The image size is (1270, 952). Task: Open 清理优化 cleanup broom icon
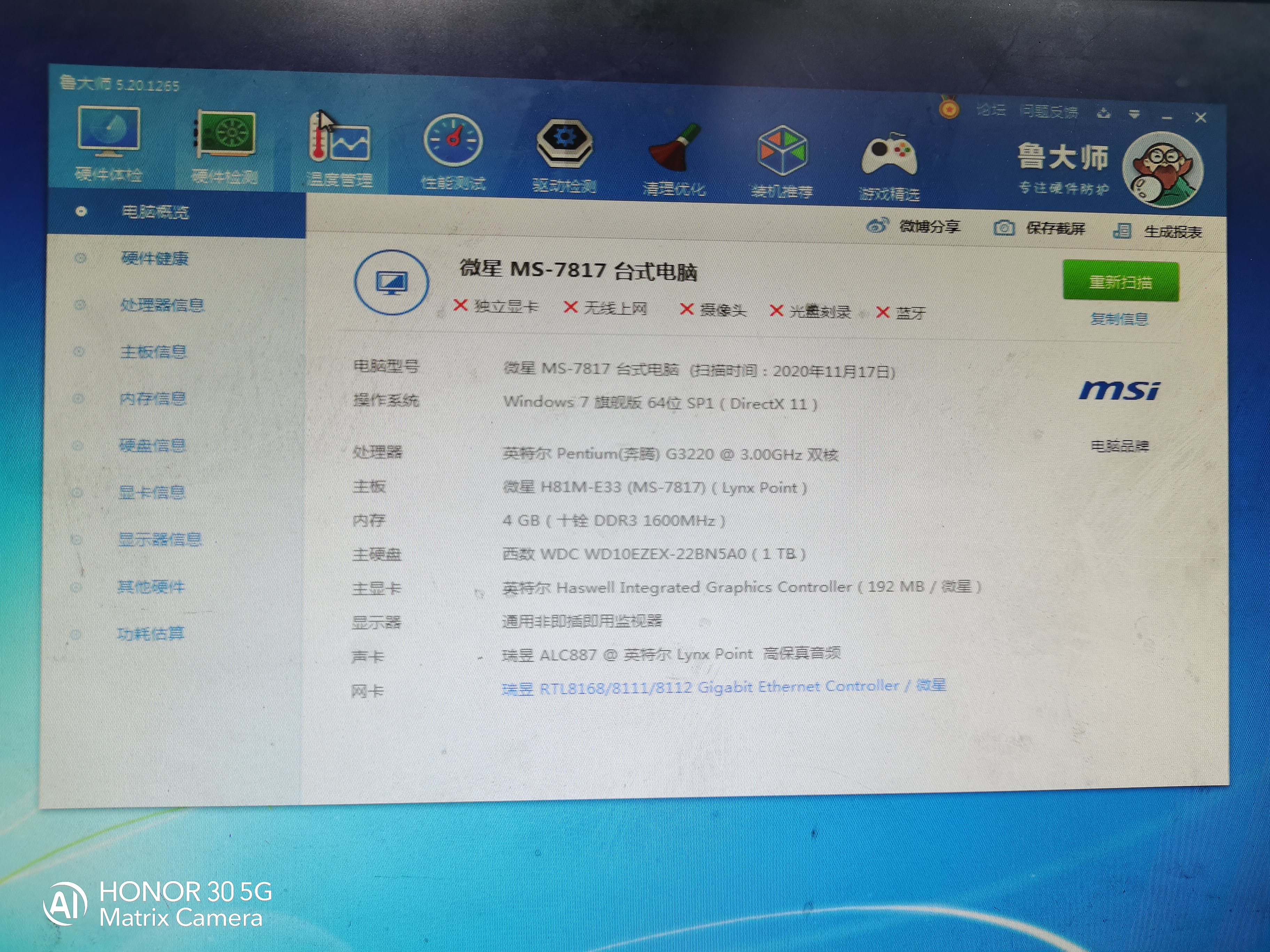pyautogui.click(x=675, y=159)
